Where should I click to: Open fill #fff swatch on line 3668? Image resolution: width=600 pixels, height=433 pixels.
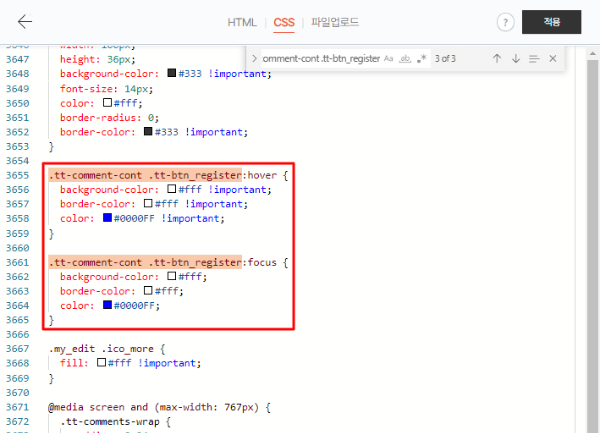tap(101, 362)
